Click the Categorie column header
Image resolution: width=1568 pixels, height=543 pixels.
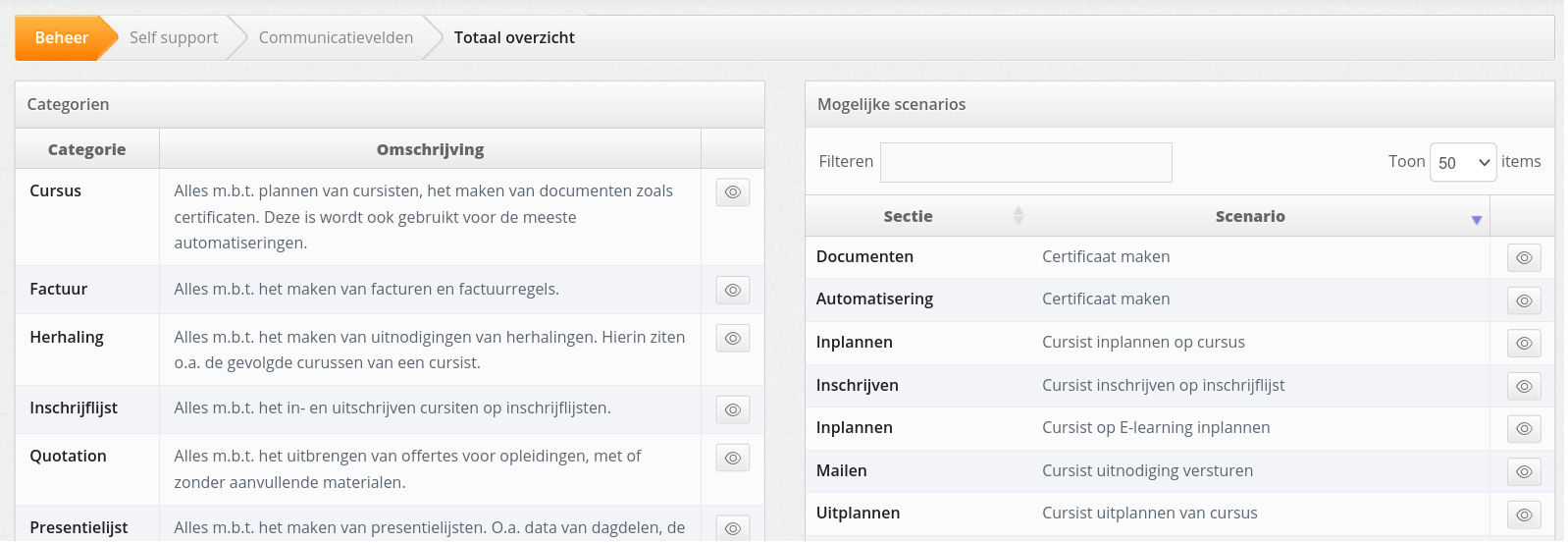point(87,149)
